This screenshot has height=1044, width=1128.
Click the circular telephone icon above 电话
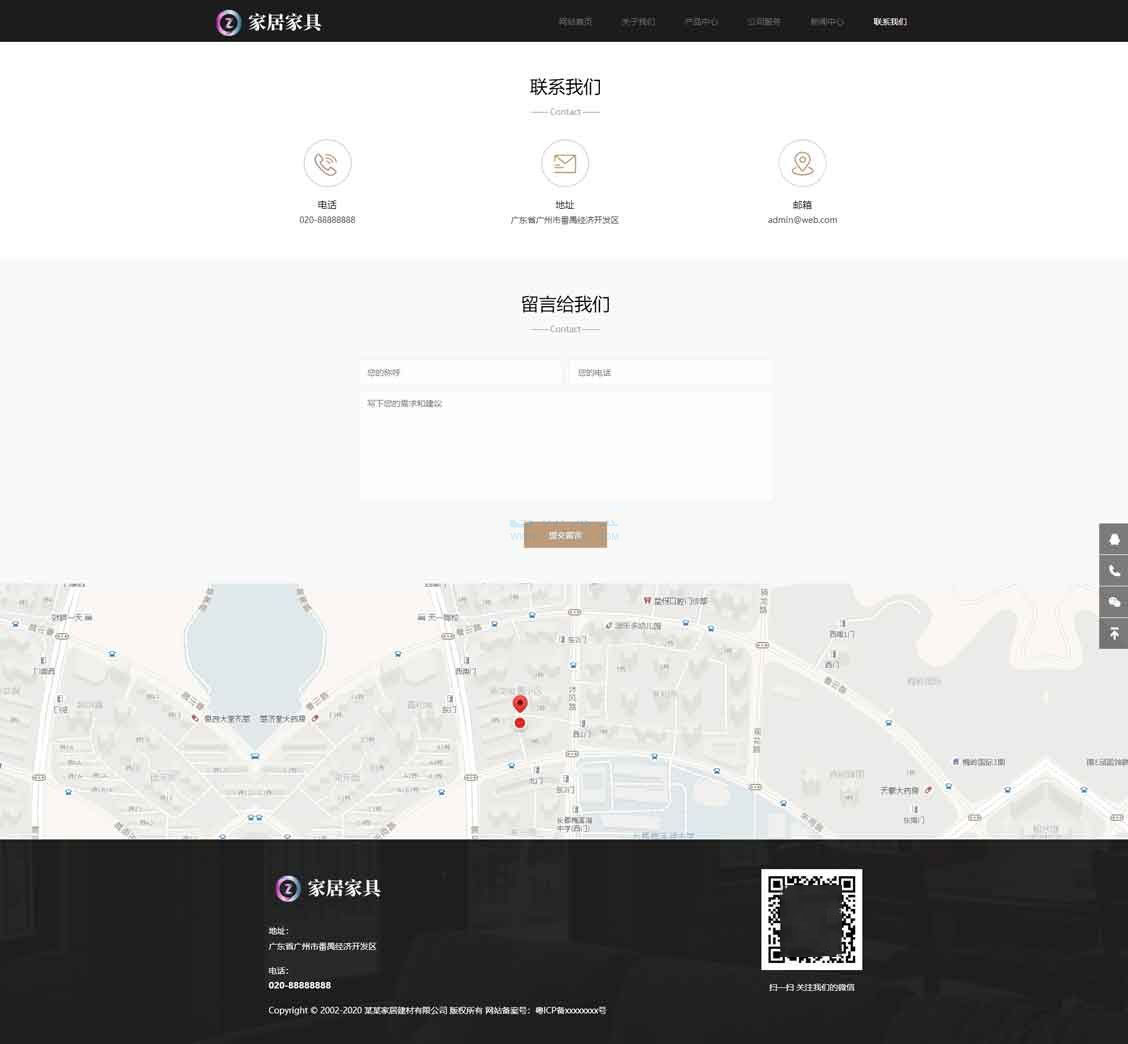click(327, 163)
